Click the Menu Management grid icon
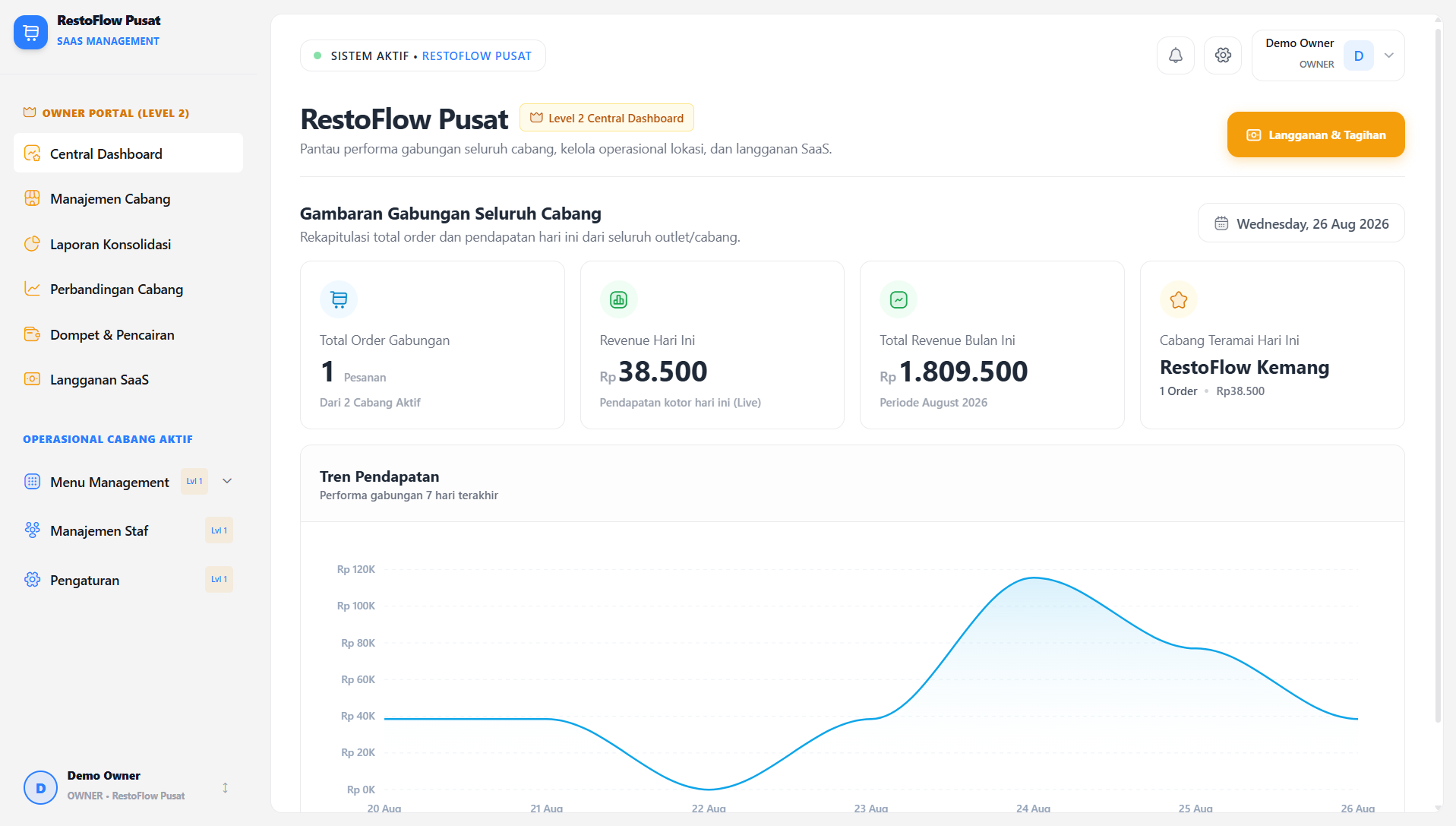This screenshot has height=826, width=1456. (32, 482)
